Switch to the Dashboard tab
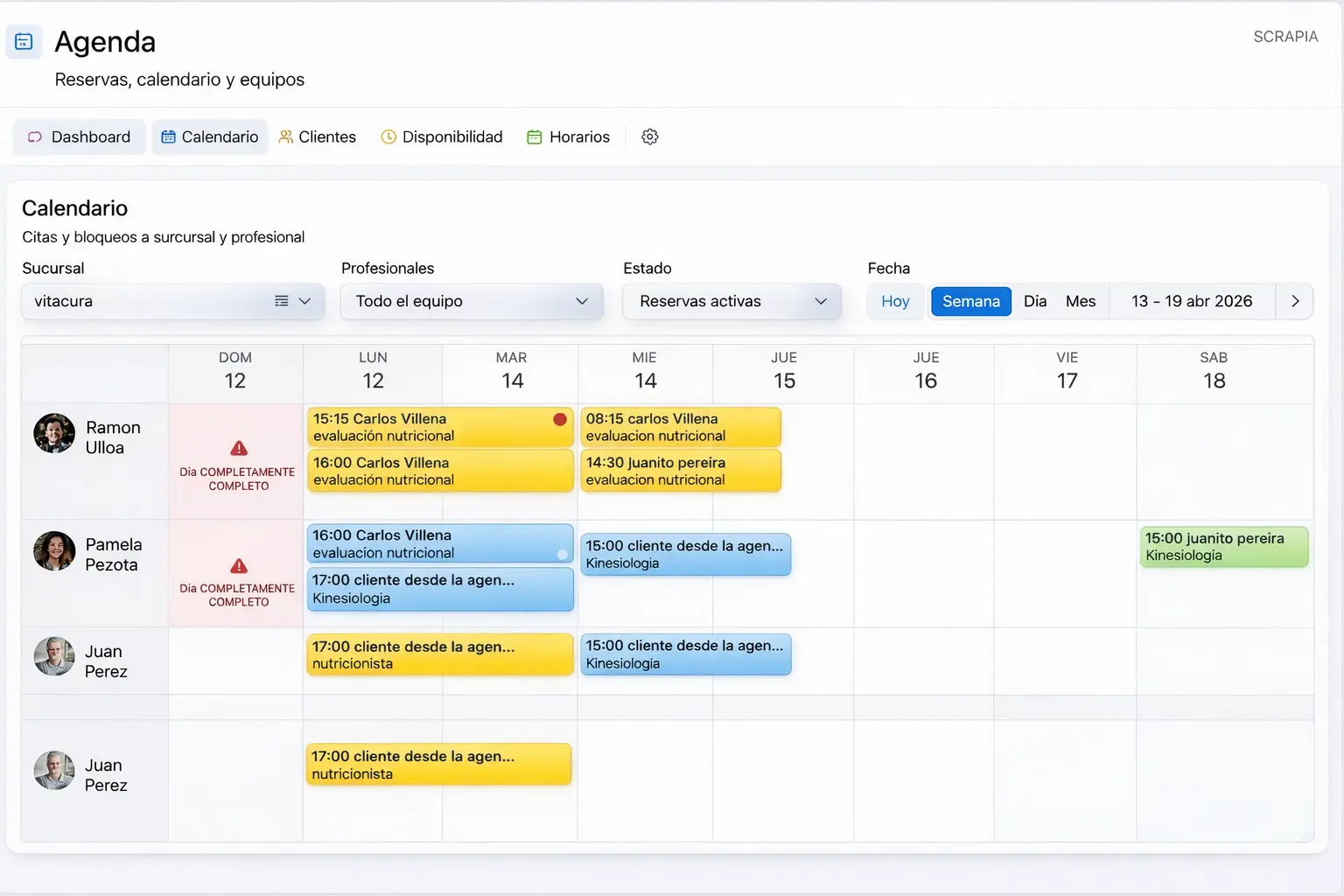This screenshot has height=896, width=1344. point(79,136)
